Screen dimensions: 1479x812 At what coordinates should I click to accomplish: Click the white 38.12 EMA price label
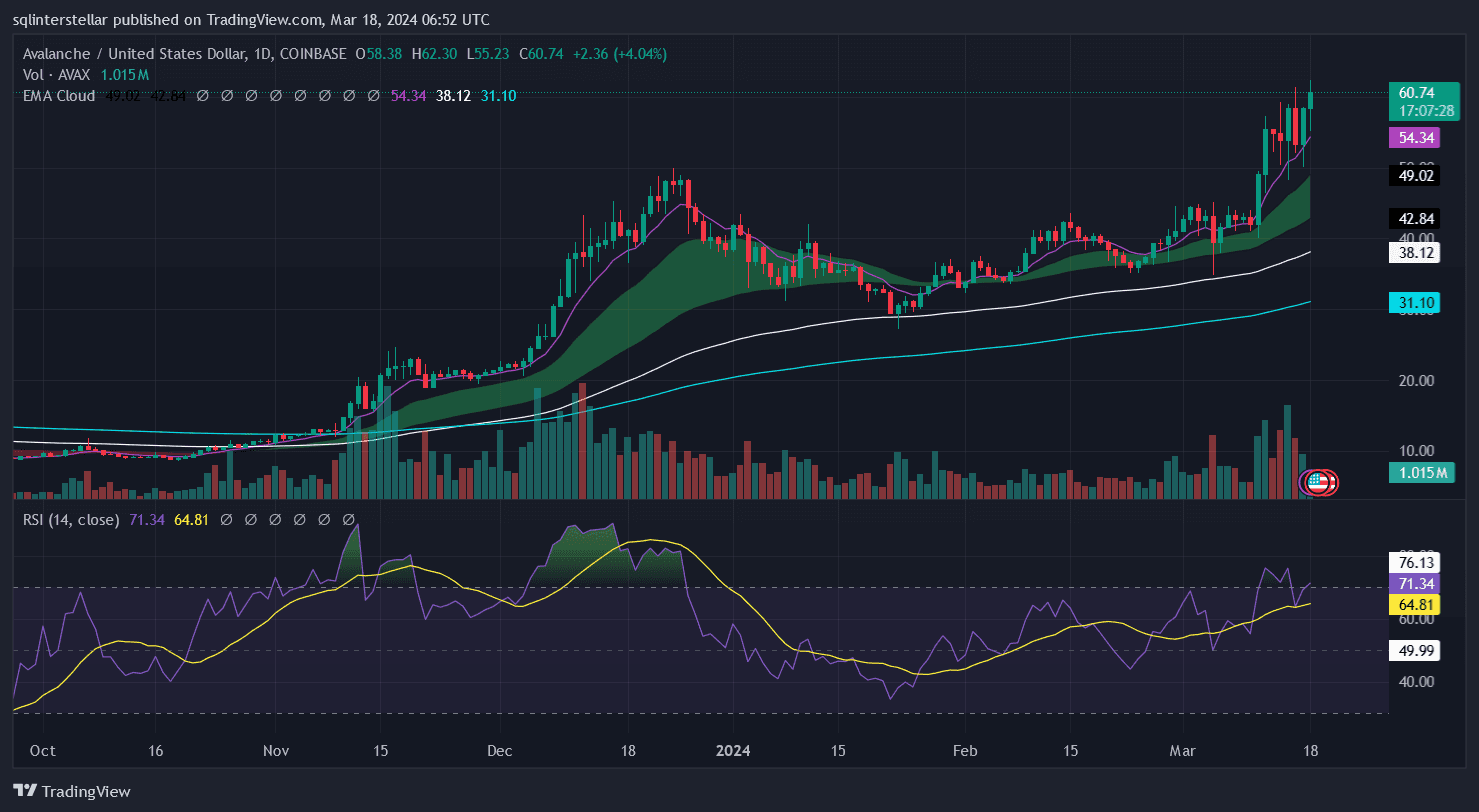coord(1414,253)
